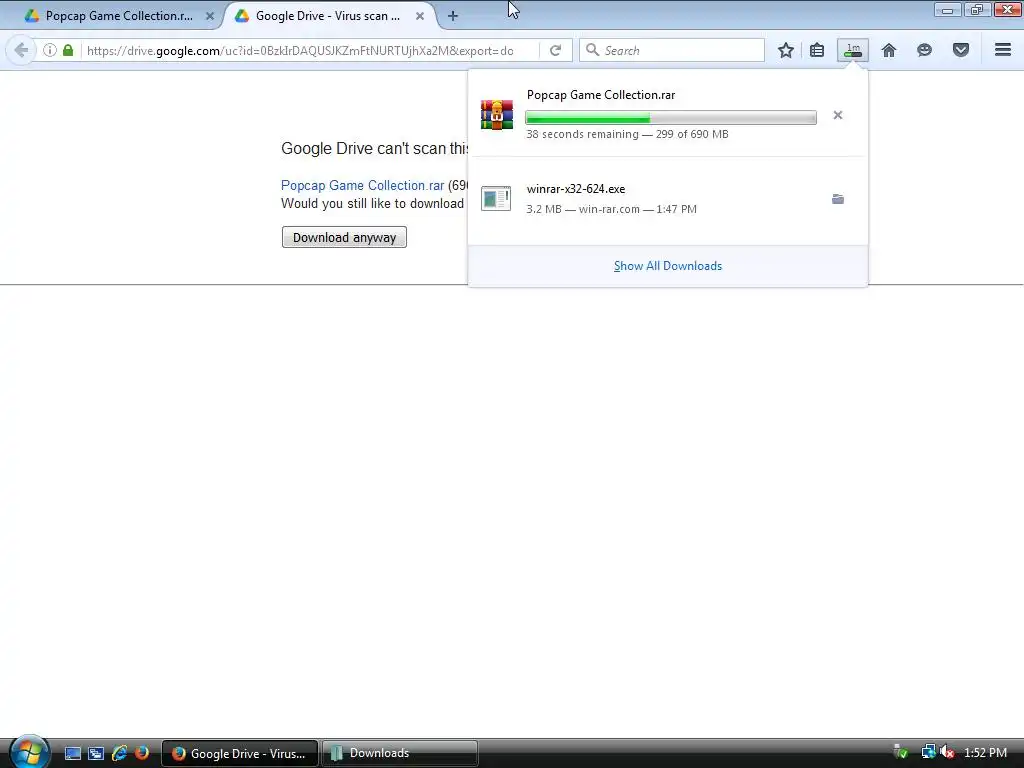
Task: Focus the URL address bar
Action: (300, 50)
